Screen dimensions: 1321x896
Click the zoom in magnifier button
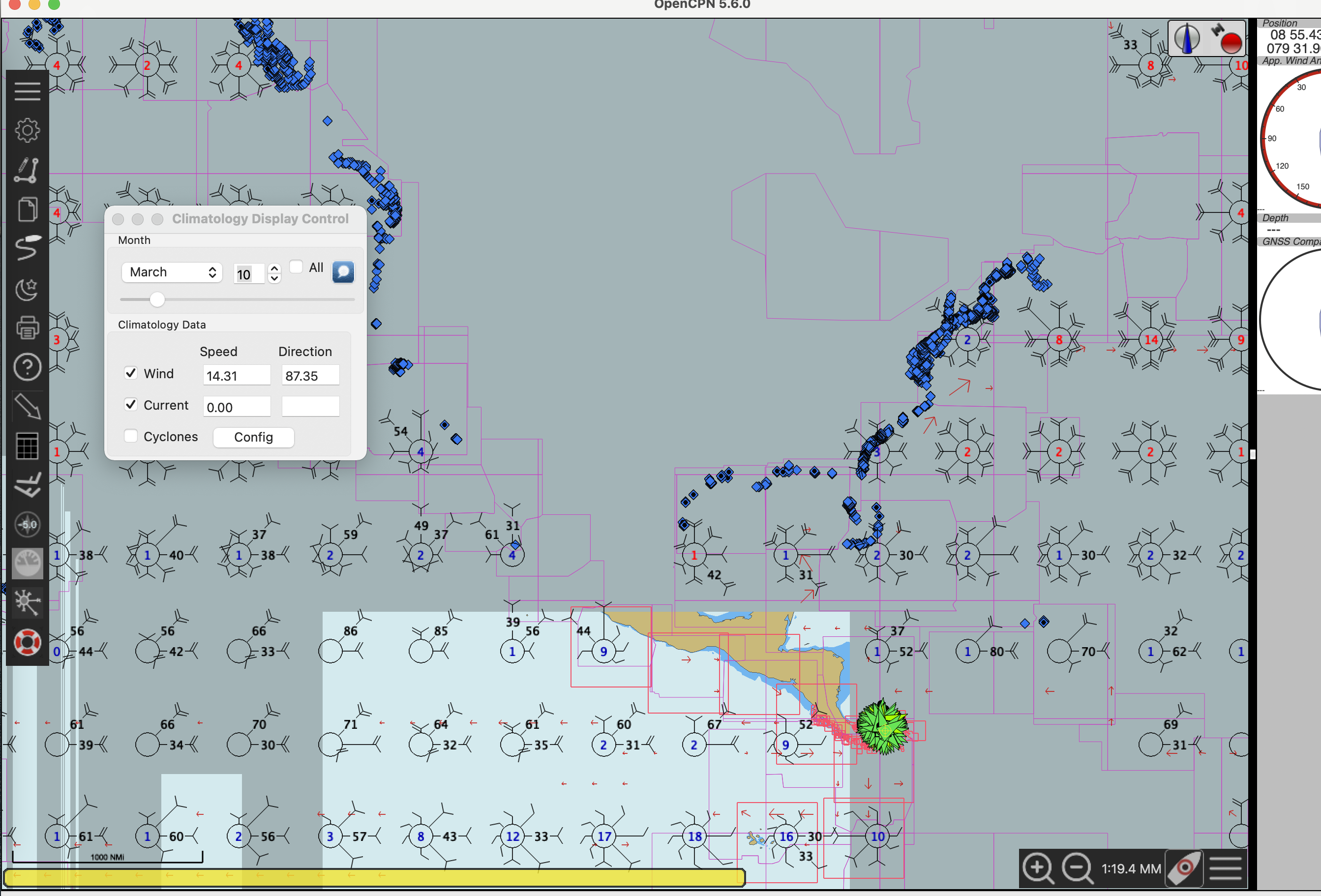tap(1037, 869)
